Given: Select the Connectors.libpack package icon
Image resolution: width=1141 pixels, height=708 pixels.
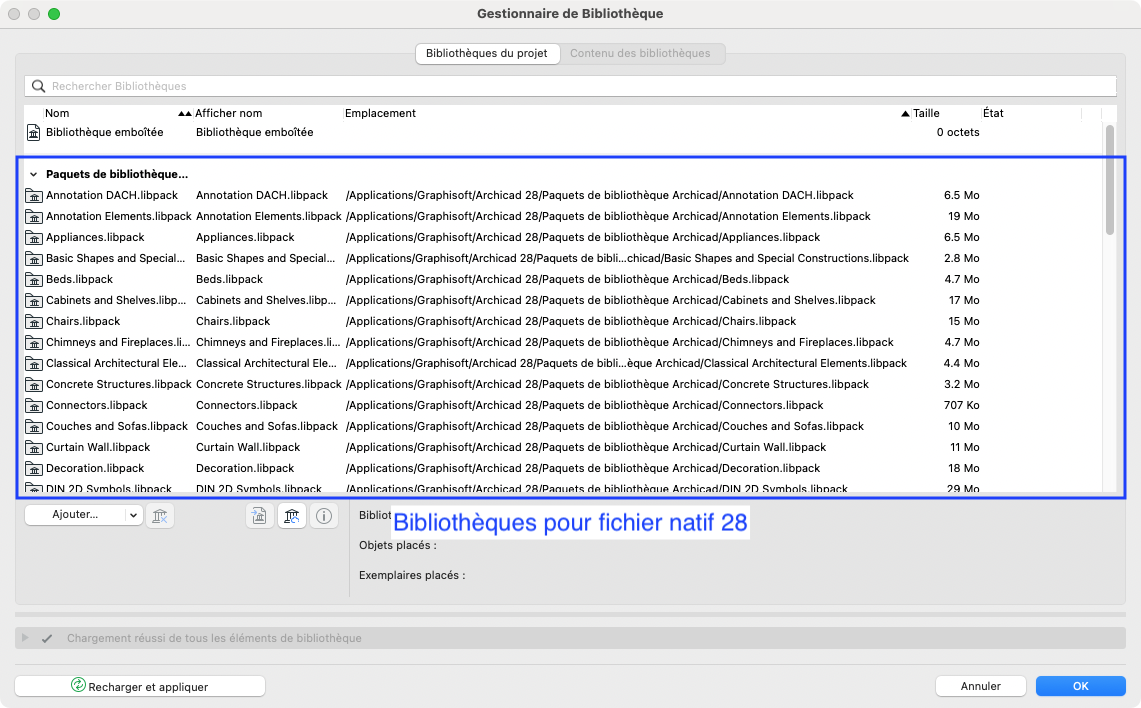Looking at the screenshot, I should click(33, 406).
